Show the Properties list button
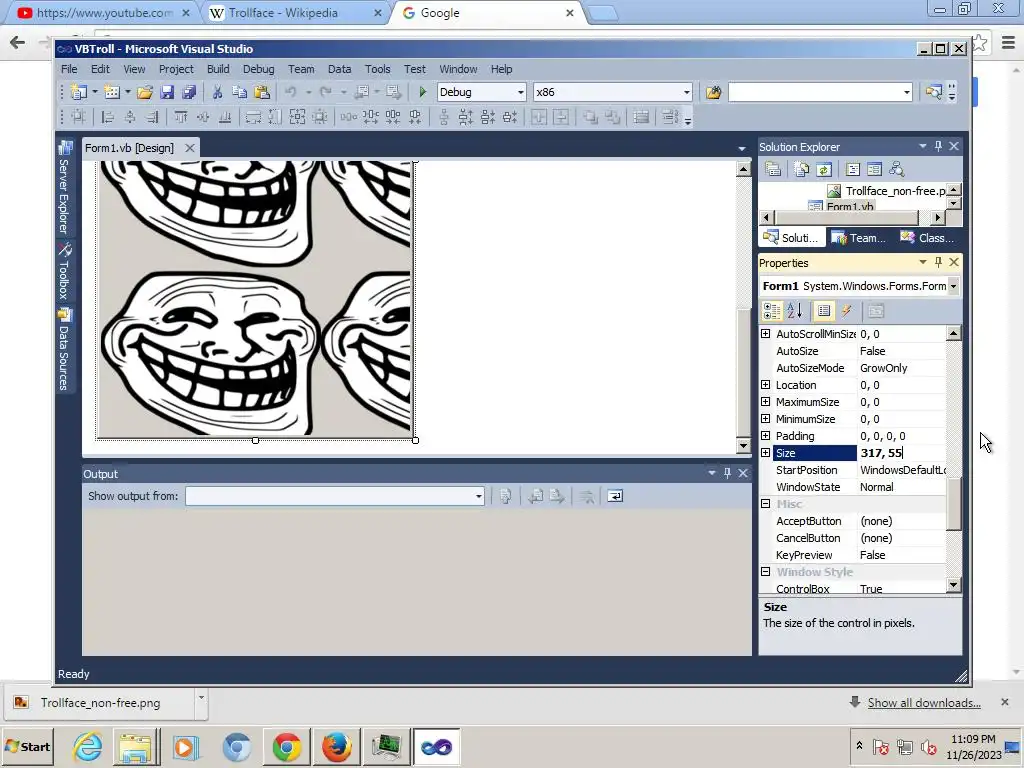The height and width of the screenshot is (768, 1024). 824,312
